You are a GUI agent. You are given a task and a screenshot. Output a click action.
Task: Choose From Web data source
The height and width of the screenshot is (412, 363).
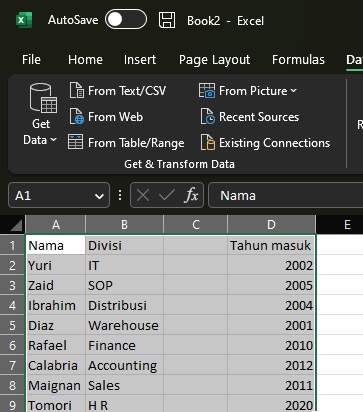(x=106, y=117)
